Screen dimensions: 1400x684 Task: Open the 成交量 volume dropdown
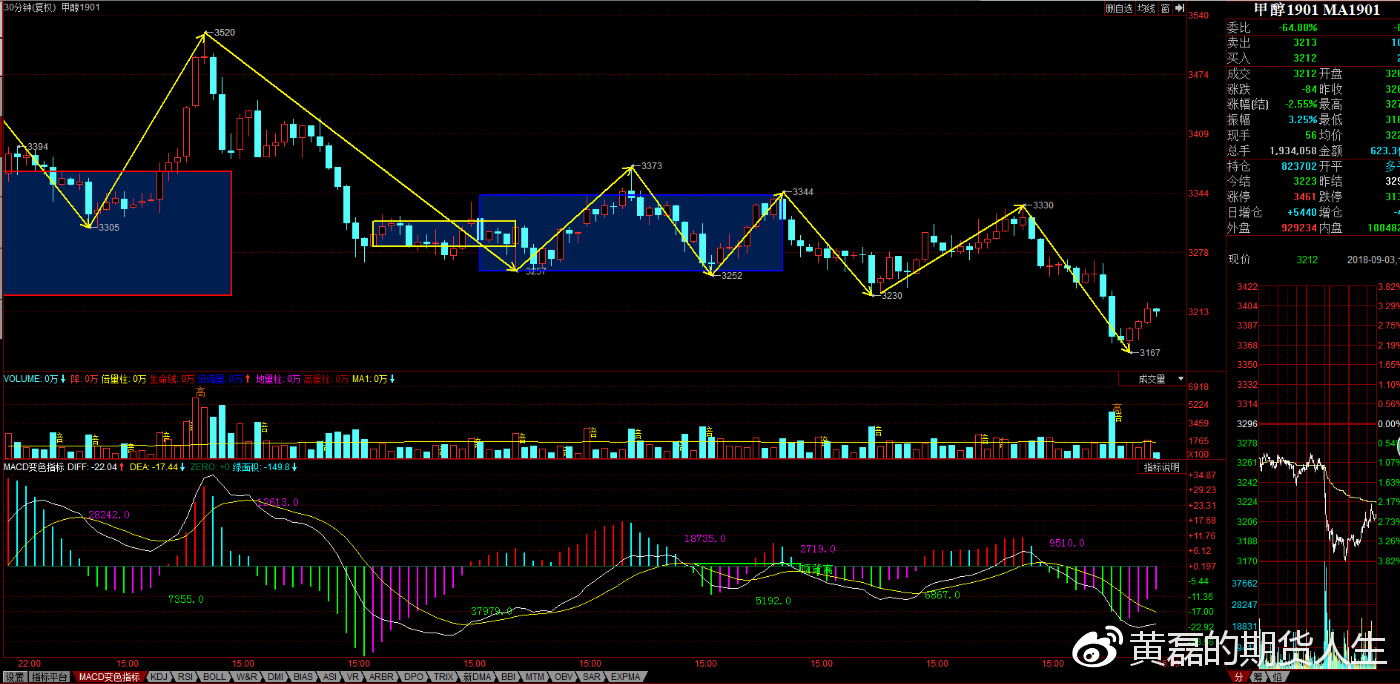point(1151,380)
